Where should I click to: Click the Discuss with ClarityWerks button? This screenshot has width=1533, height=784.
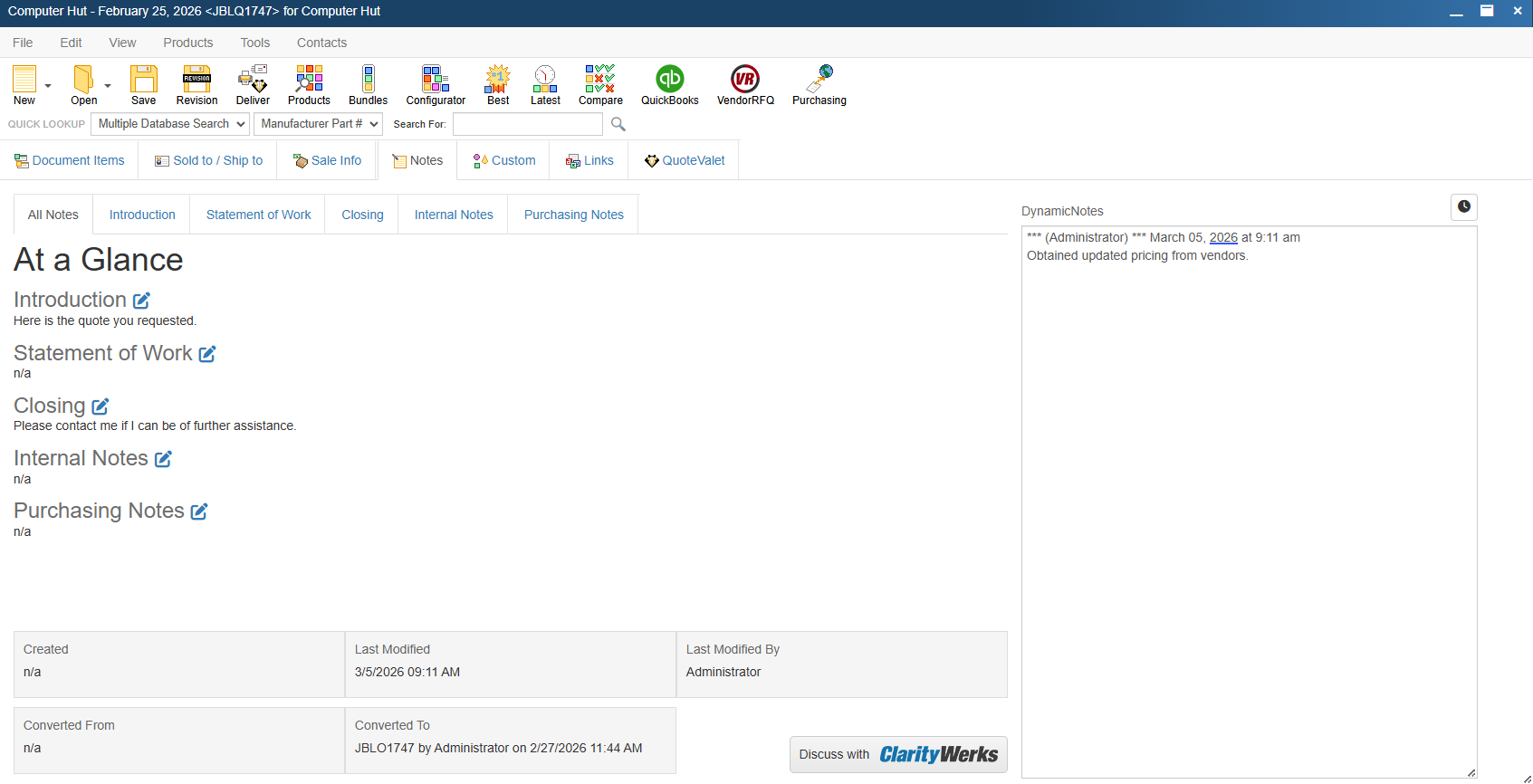pyautogui.click(x=897, y=754)
